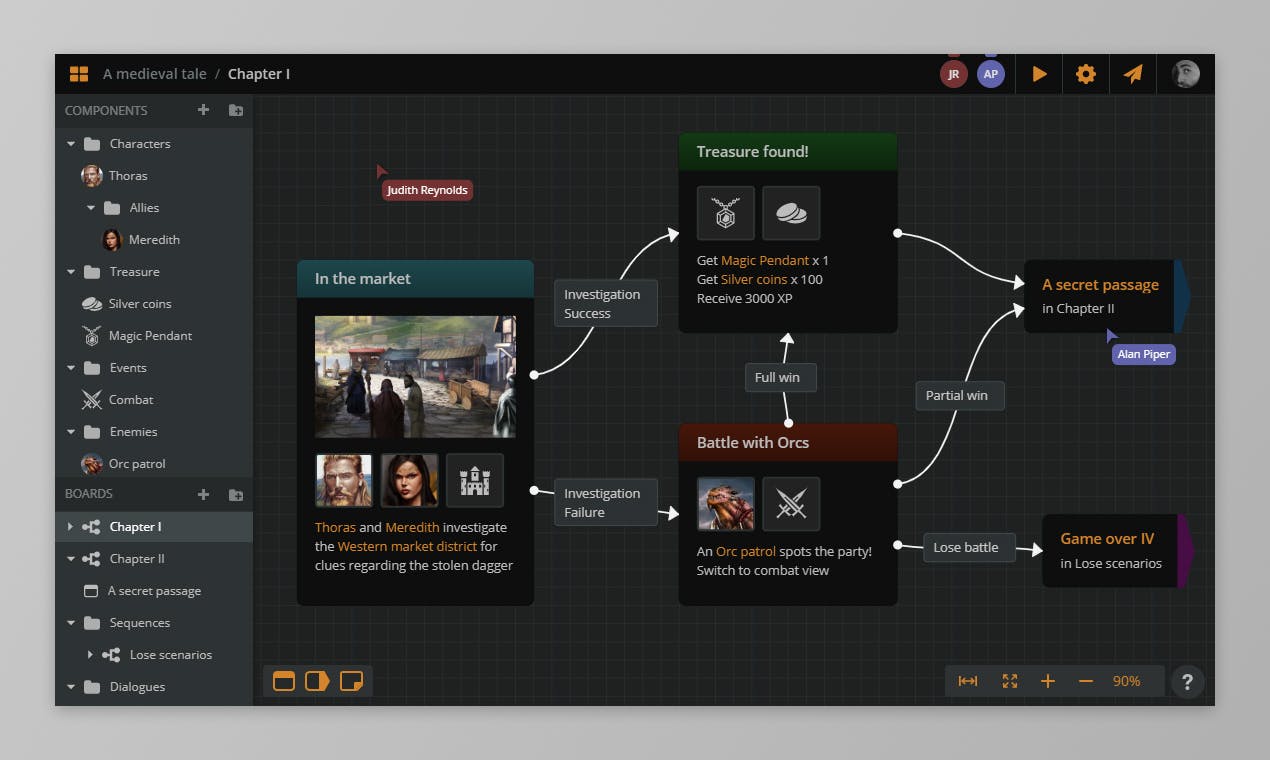
Task: Create new folder in Boards section
Action: point(236,494)
